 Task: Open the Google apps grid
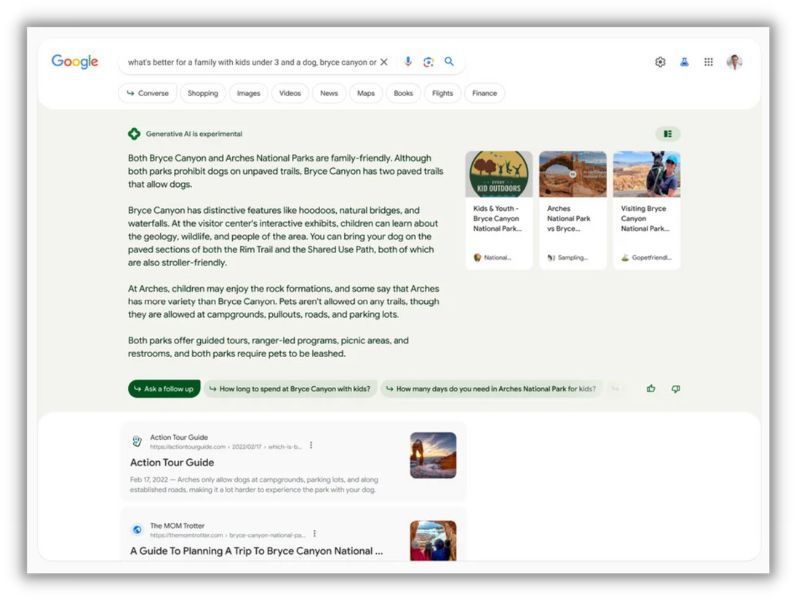click(708, 62)
